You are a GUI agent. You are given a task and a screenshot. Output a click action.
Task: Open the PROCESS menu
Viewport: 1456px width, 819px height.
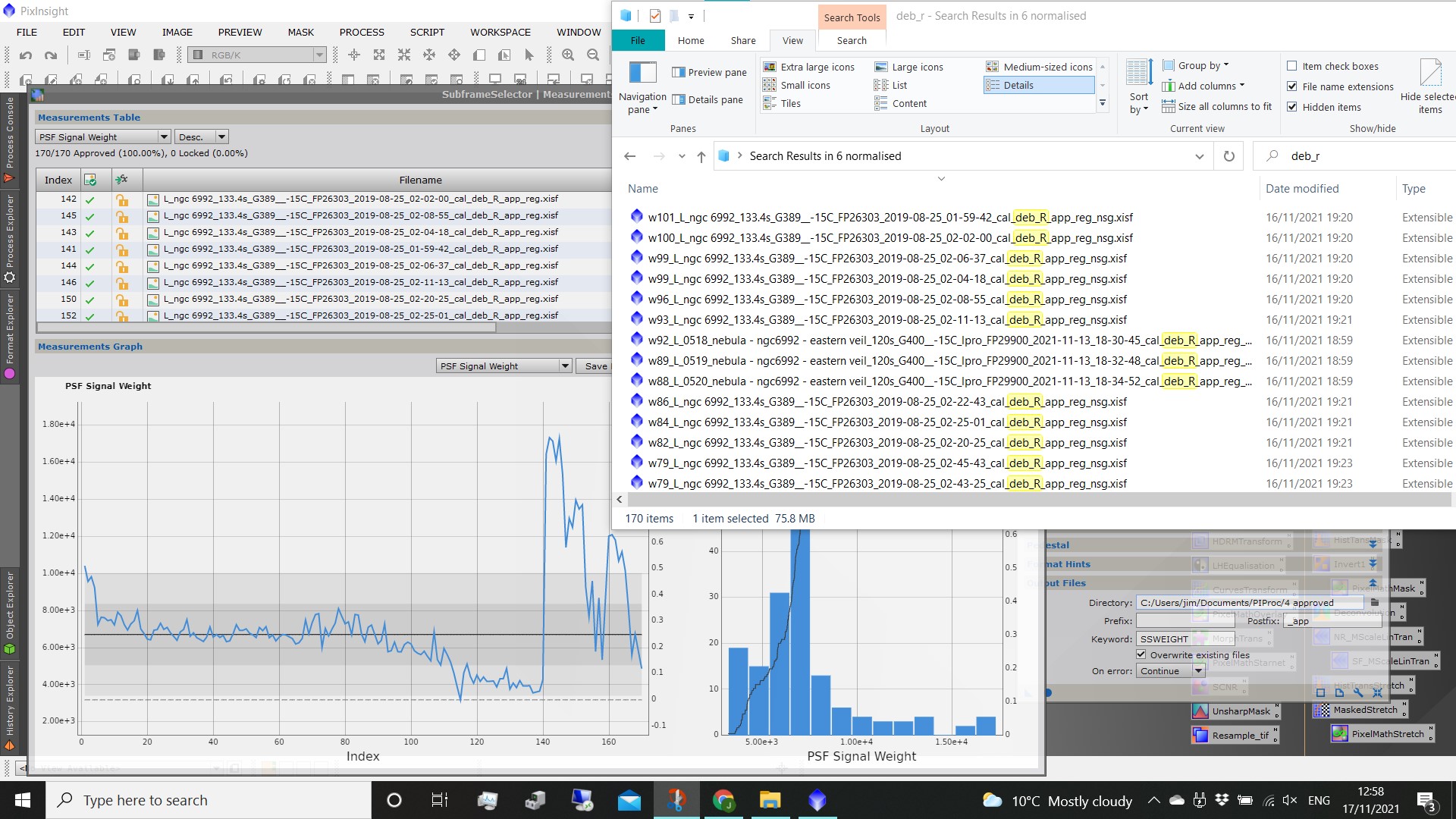(361, 32)
